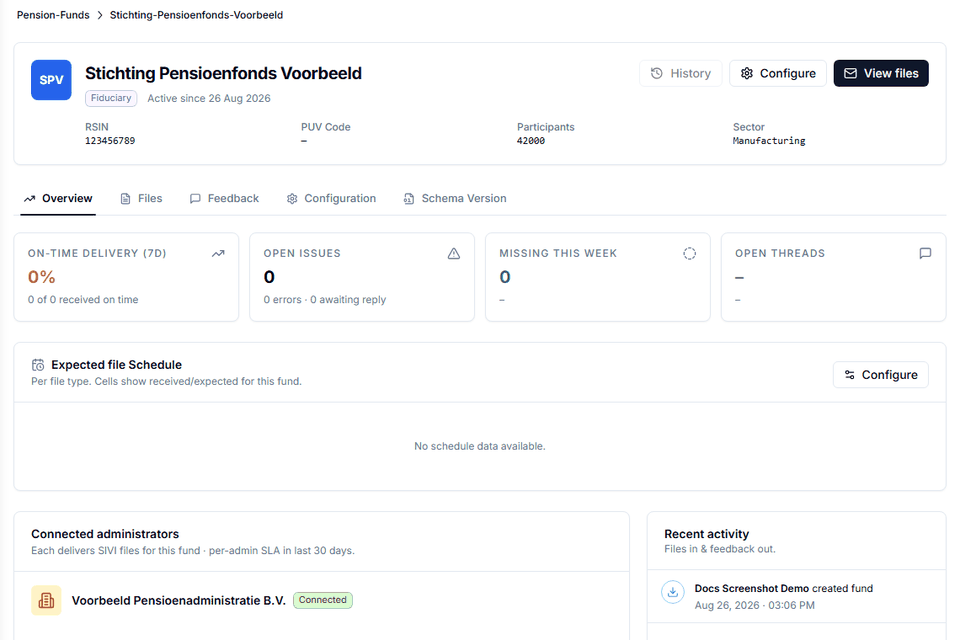Click the top Configure button with gear
960x640 pixels.
778,73
